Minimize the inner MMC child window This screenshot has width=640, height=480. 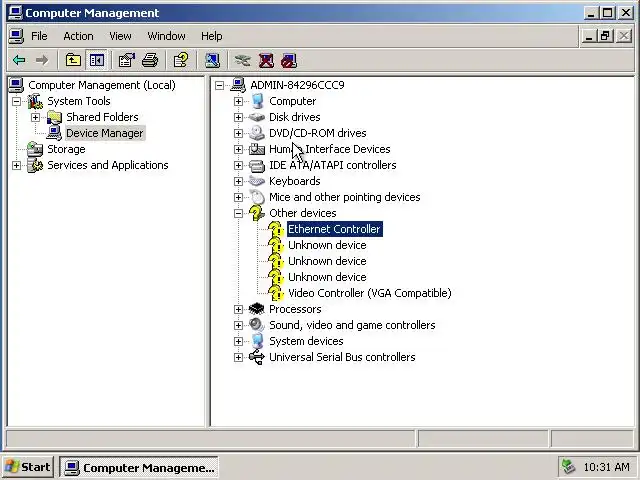pyautogui.click(x=589, y=36)
